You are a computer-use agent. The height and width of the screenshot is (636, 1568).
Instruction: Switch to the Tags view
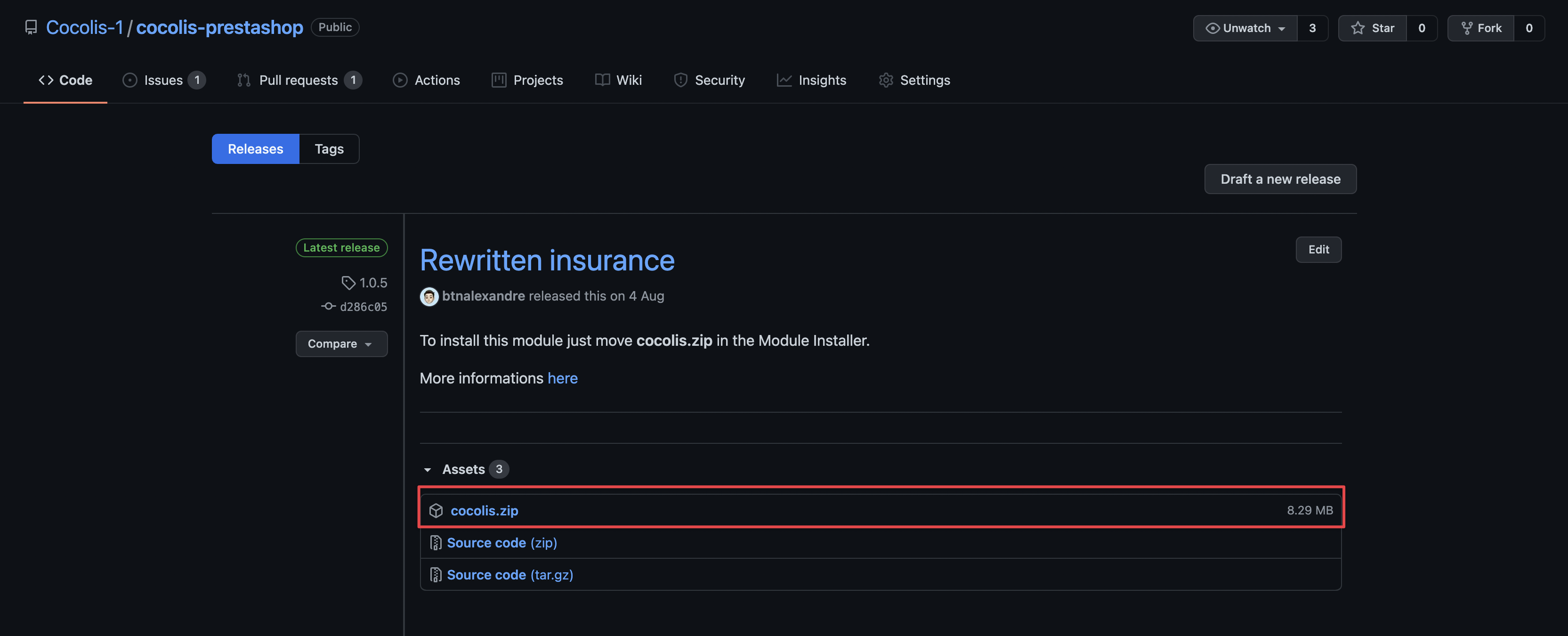(329, 149)
